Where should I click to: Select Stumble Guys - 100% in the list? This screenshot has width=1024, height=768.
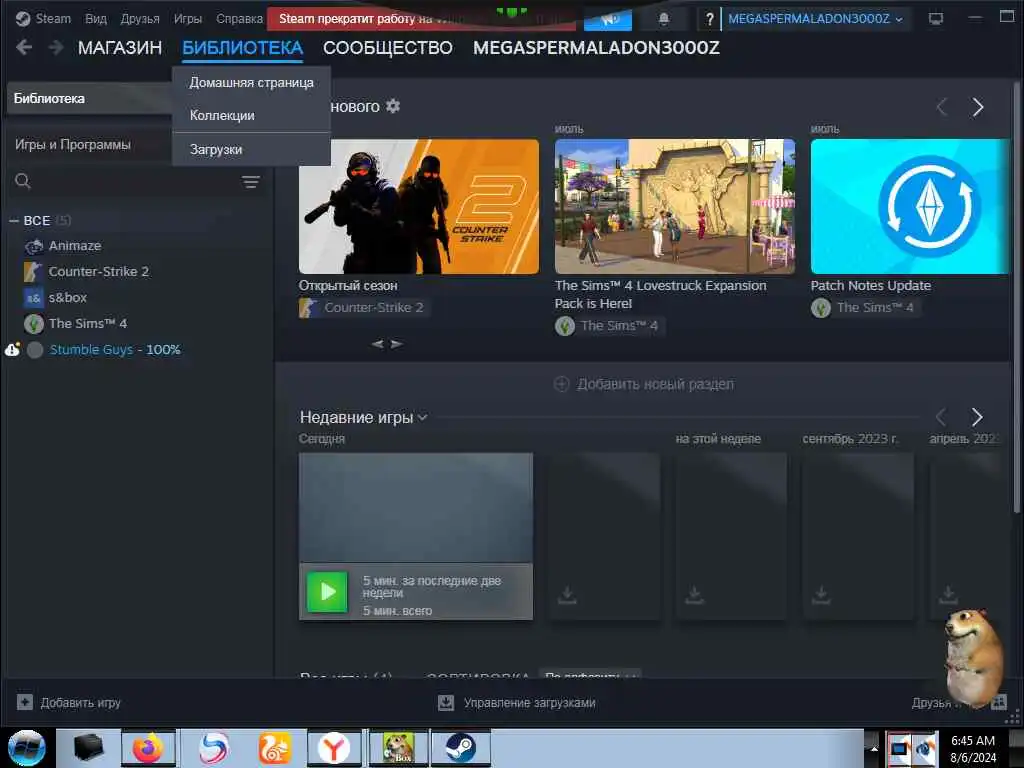[x=115, y=350]
